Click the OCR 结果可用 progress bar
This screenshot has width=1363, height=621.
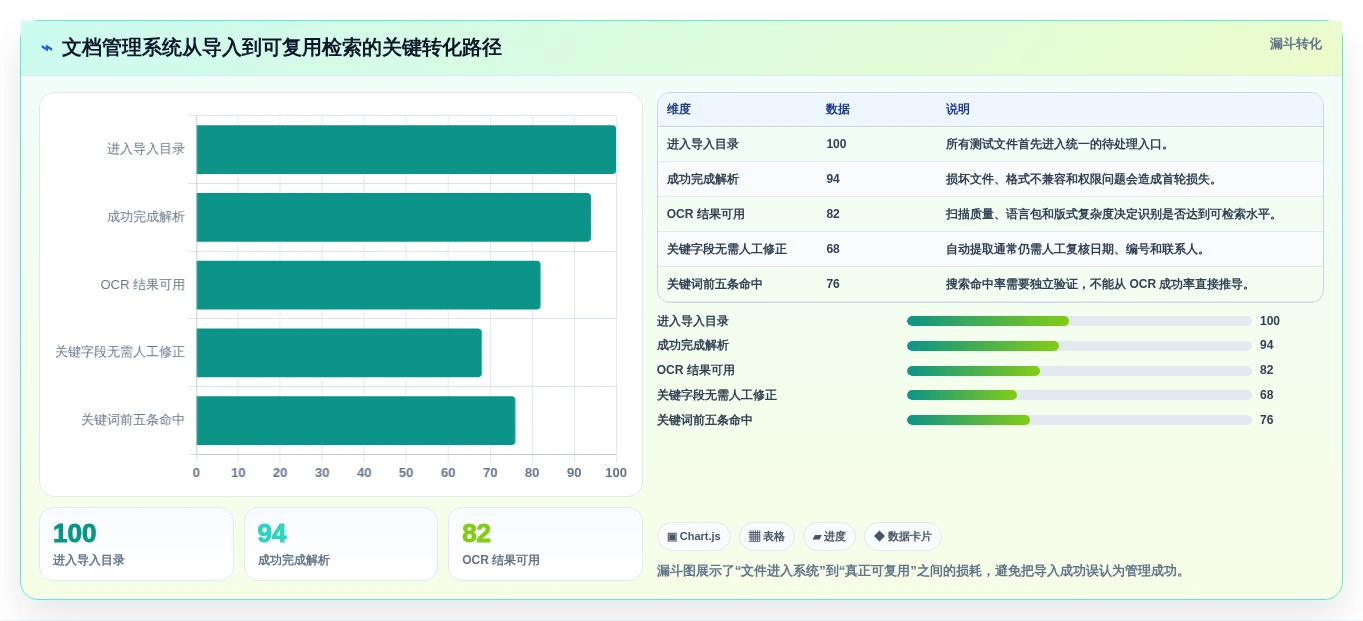click(1079, 371)
